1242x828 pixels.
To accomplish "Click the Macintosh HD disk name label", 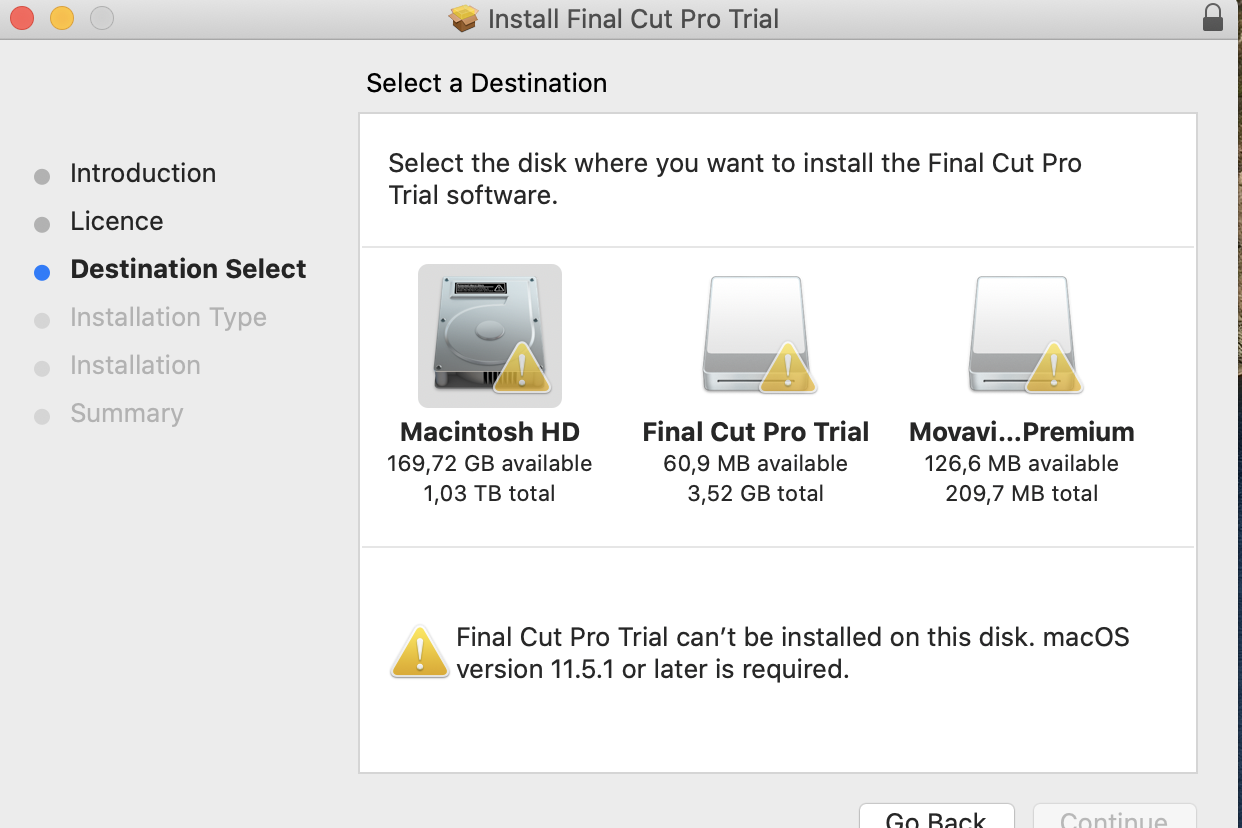I will (490, 432).
